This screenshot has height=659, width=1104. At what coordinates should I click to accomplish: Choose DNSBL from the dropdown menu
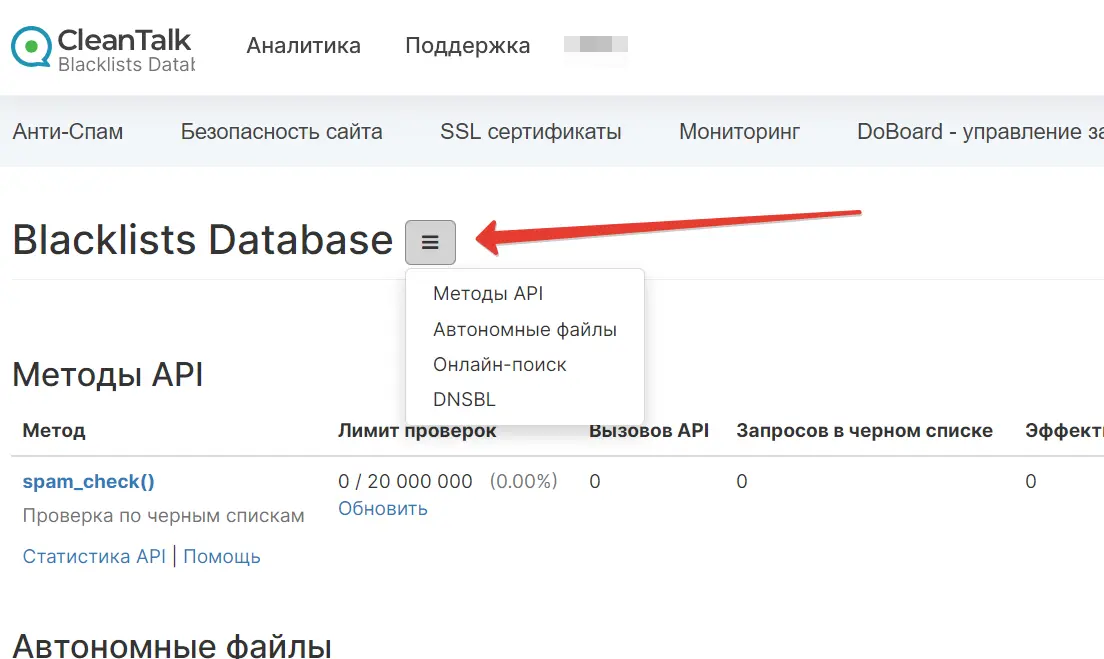tap(464, 399)
